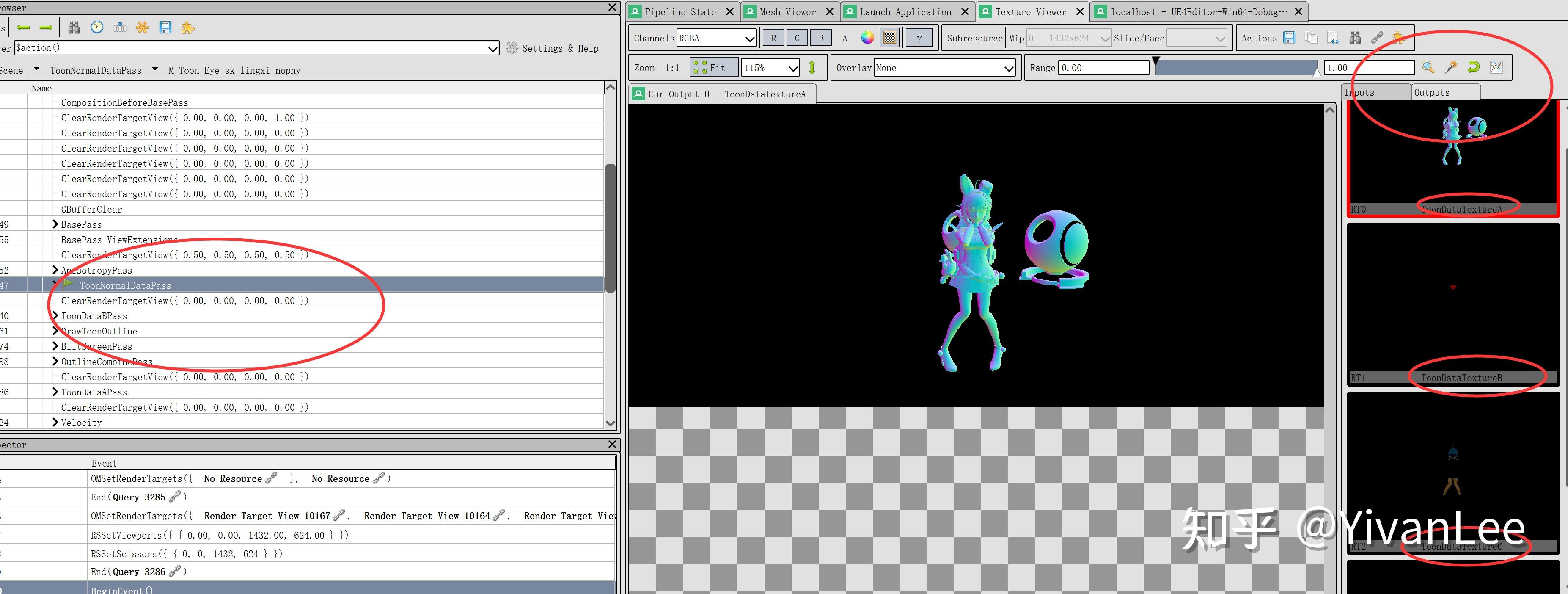Toggle the G channel button
This screenshot has width=1568, height=594.
(797, 38)
